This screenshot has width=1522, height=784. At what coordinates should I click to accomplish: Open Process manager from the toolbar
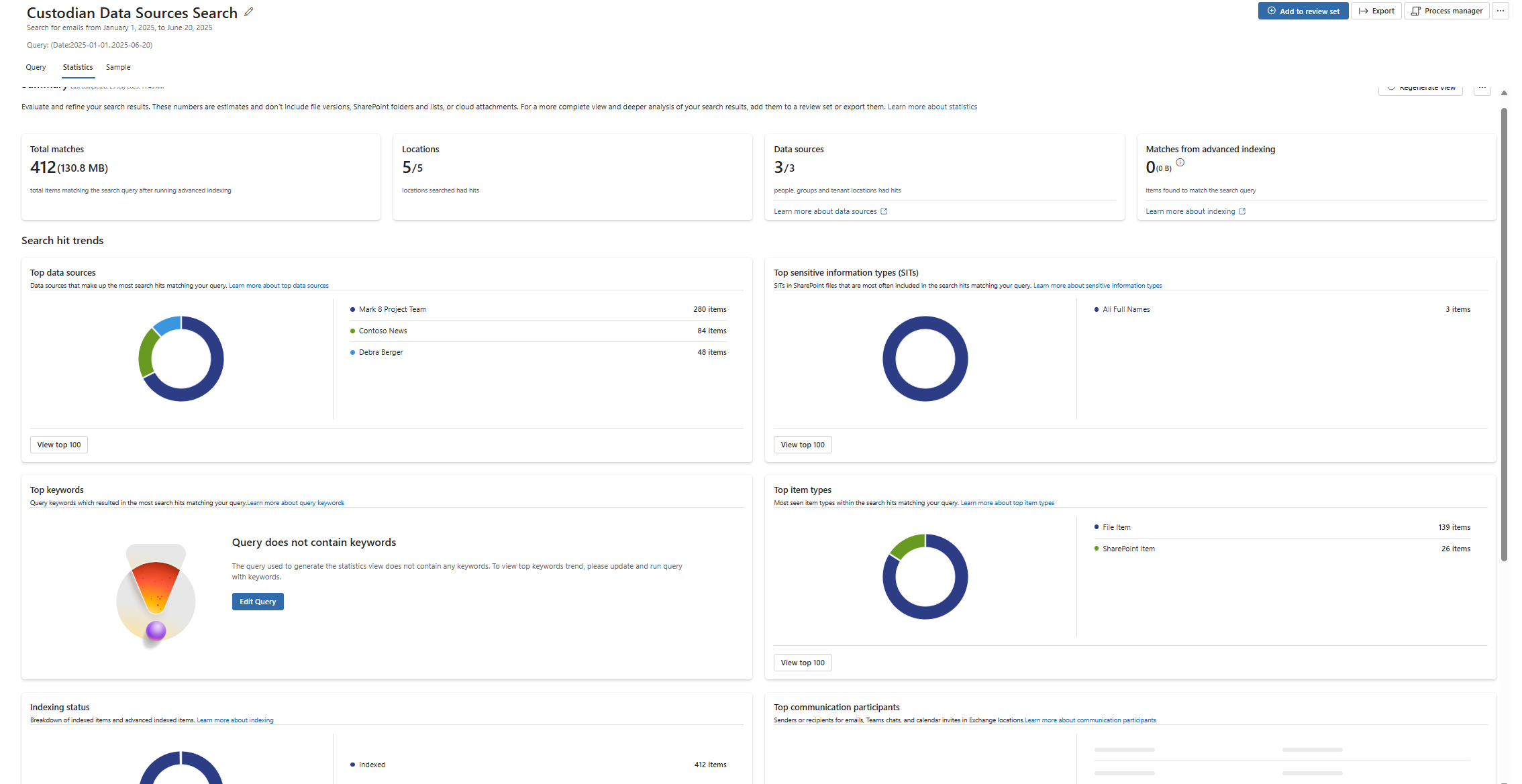pyautogui.click(x=1446, y=10)
